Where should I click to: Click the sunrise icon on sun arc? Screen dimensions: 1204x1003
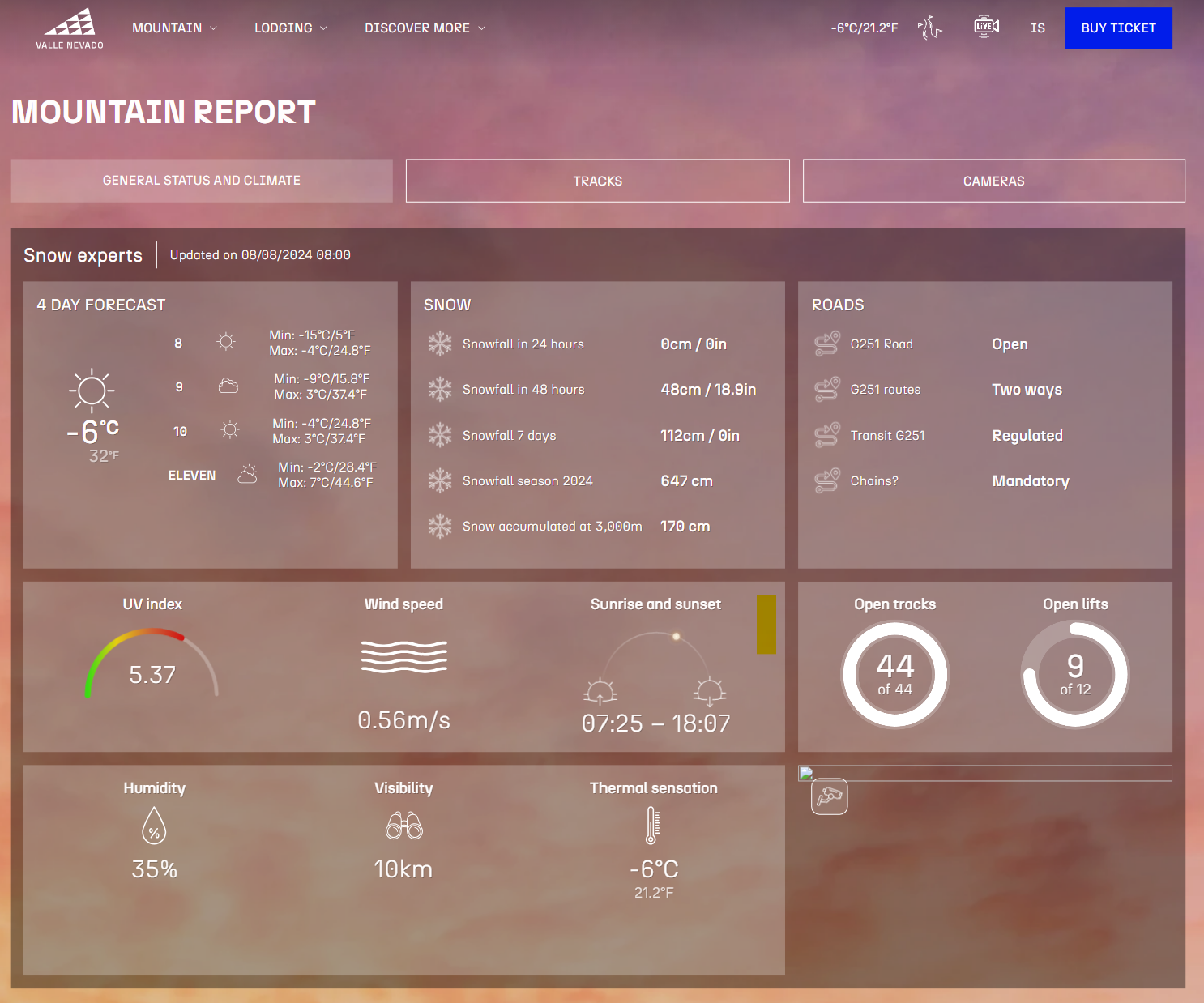pyautogui.click(x=600, y=691)
